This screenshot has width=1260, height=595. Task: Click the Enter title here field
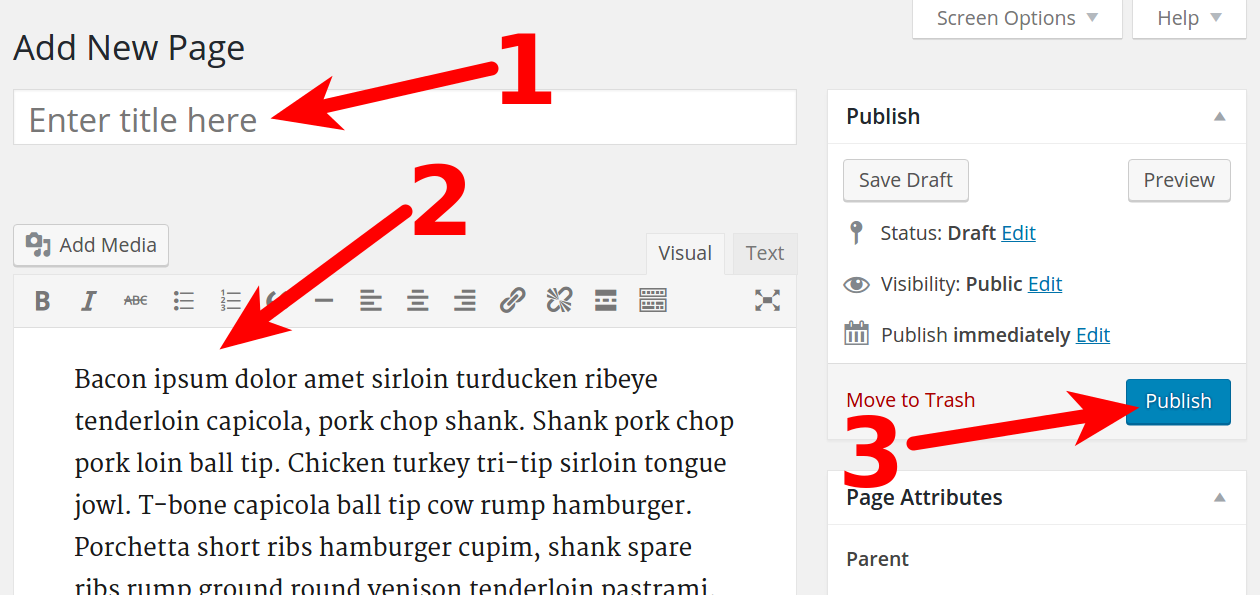pyautogui.click(x=405, y=118)
